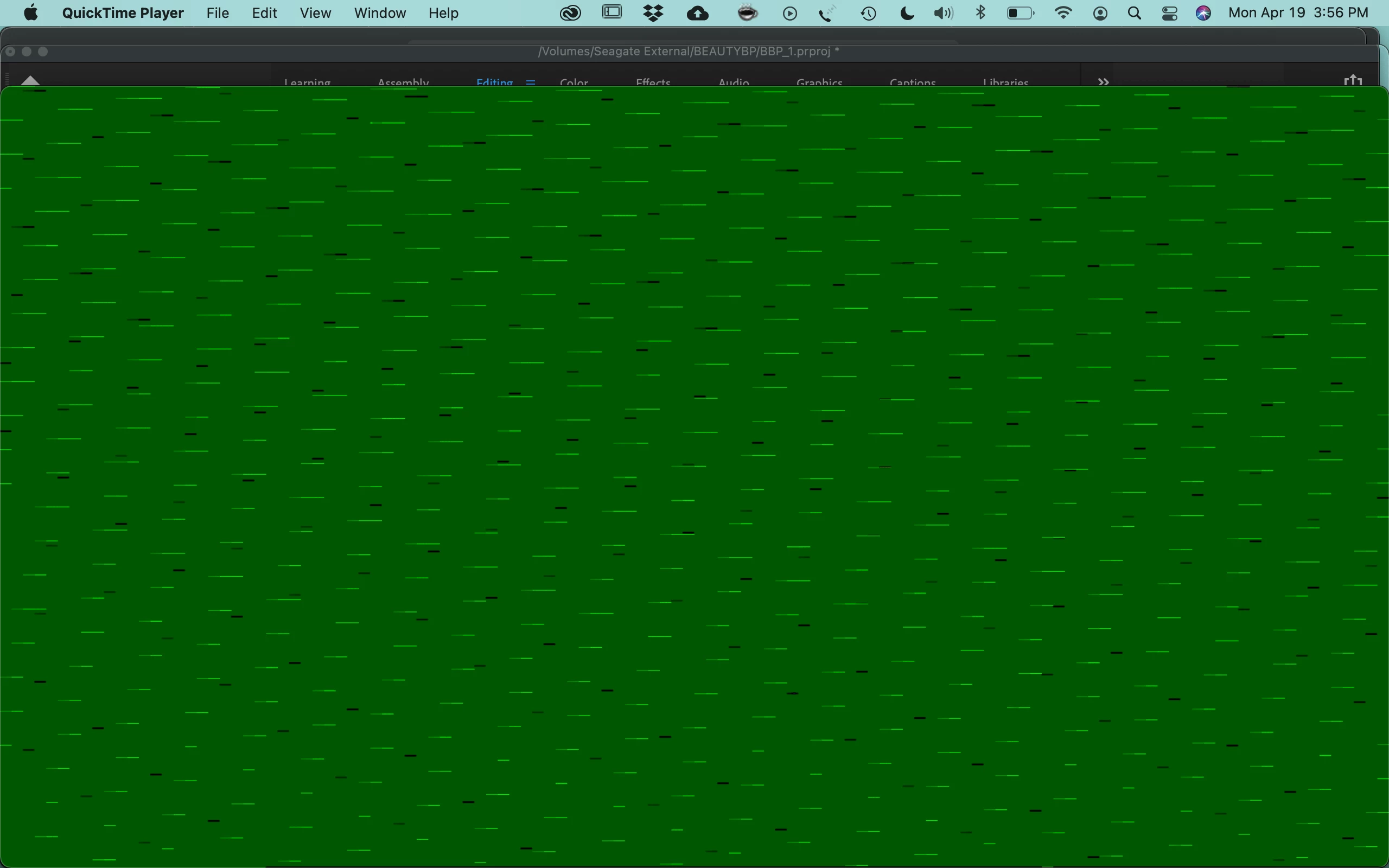Screen dimensions: 1389x868
Task: Click the coffee cup menu bar icon
Action: coord(747,13)
